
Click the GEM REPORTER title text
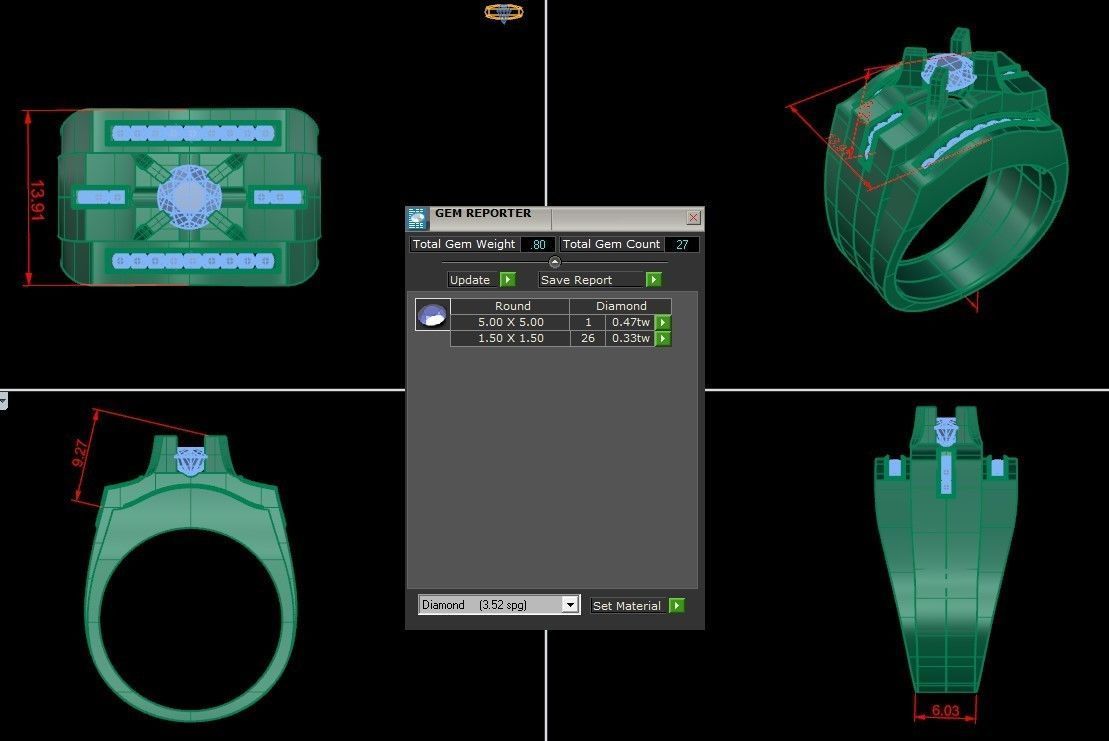483,214
